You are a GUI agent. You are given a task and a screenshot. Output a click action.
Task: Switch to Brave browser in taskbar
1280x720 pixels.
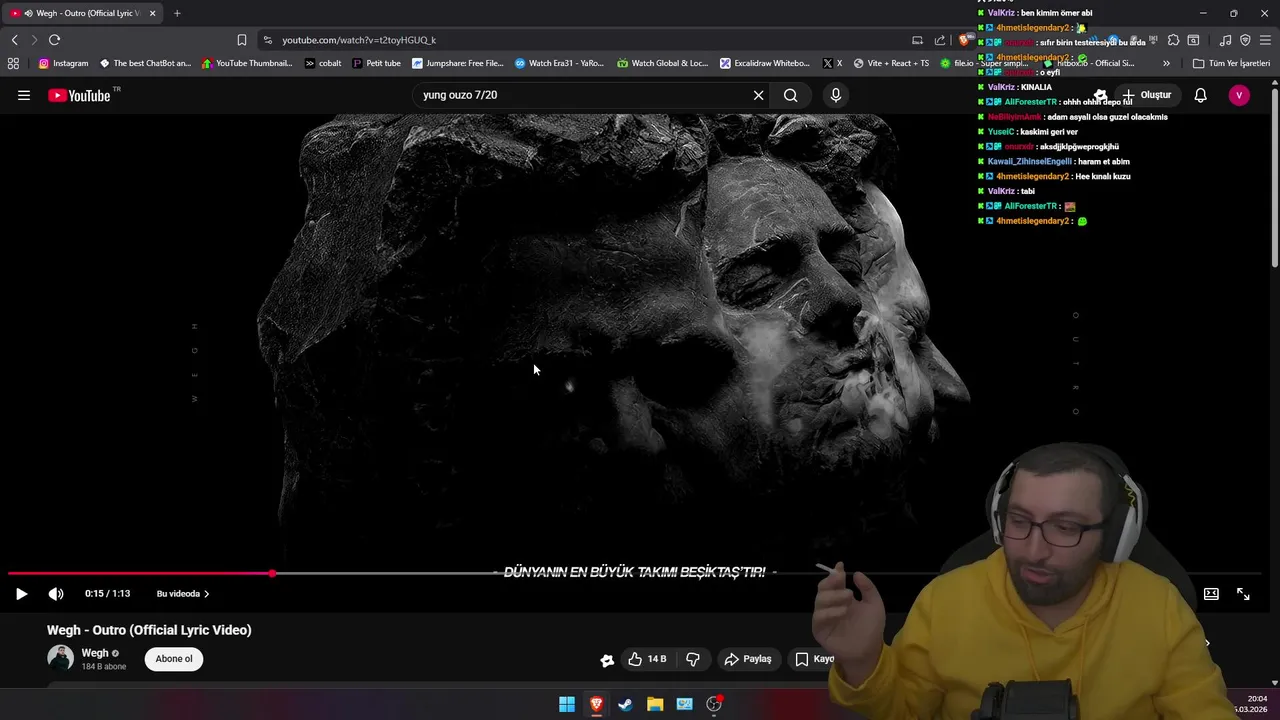click(596, 704)
